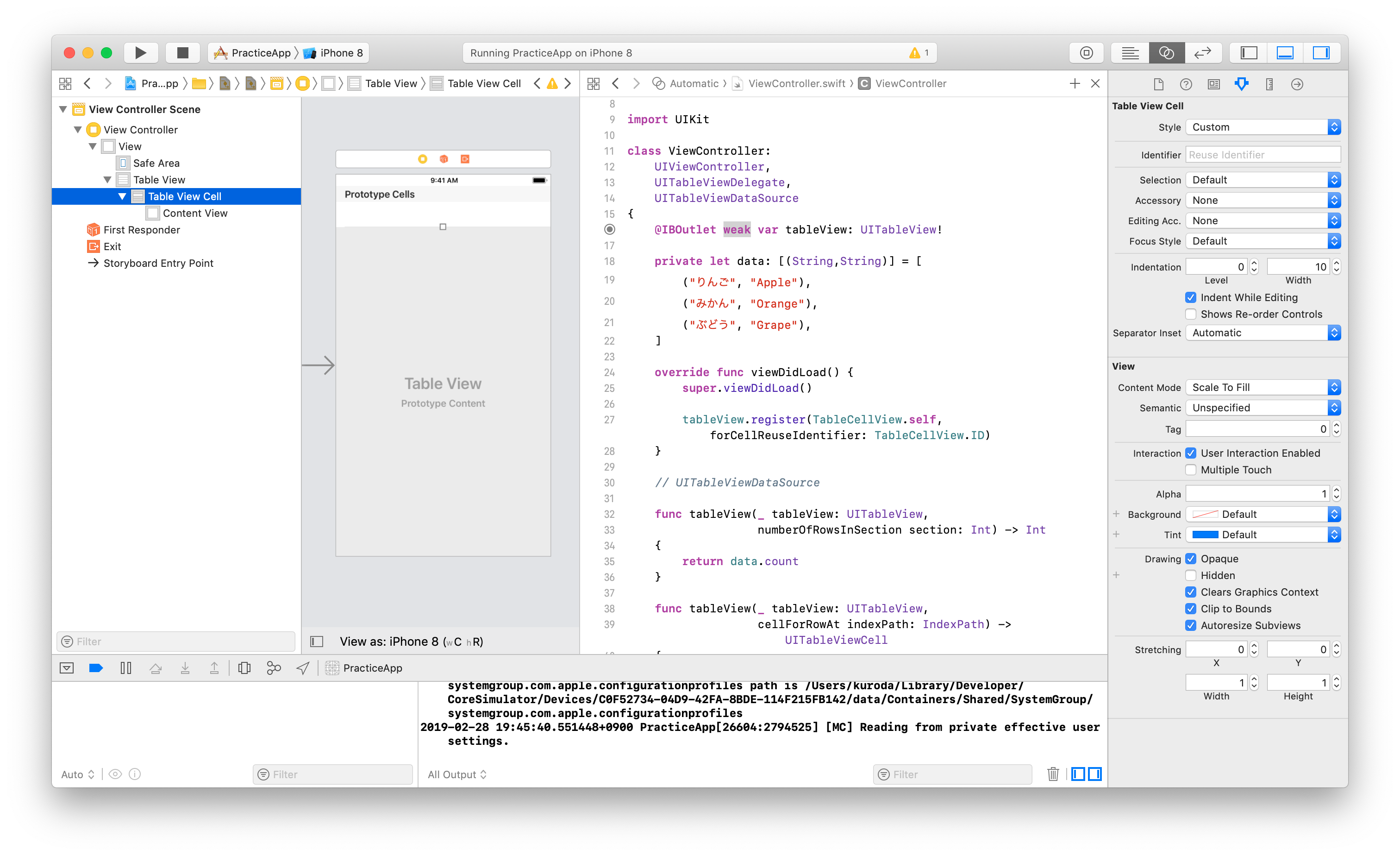Click the Table View breadcrumb item

390,83
